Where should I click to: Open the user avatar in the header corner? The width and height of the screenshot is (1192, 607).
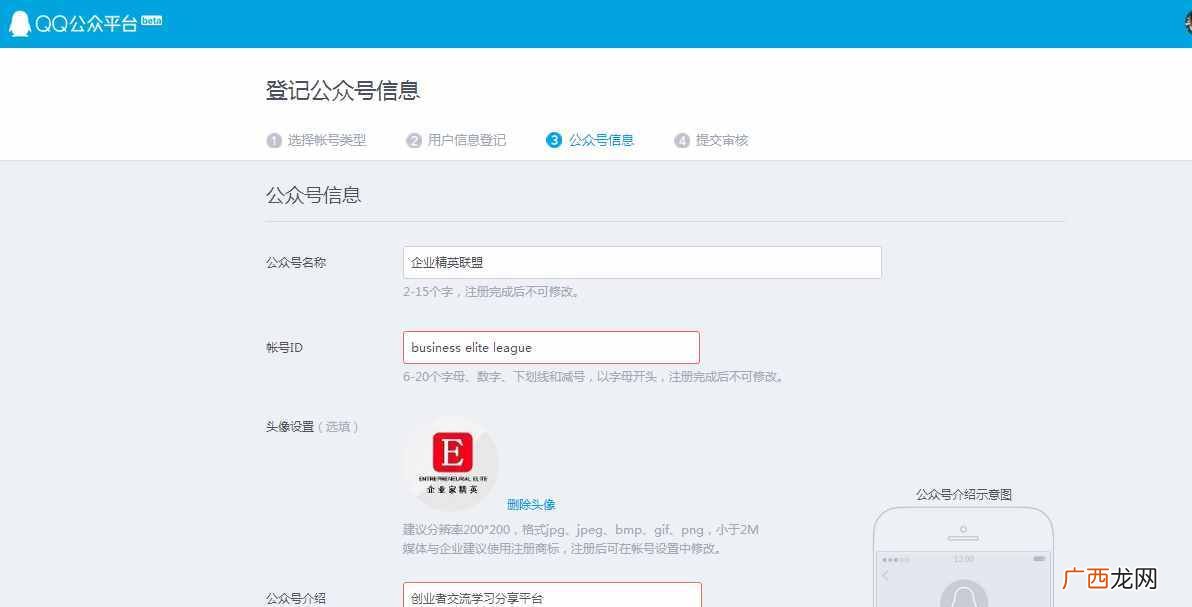coord(1188,23)
